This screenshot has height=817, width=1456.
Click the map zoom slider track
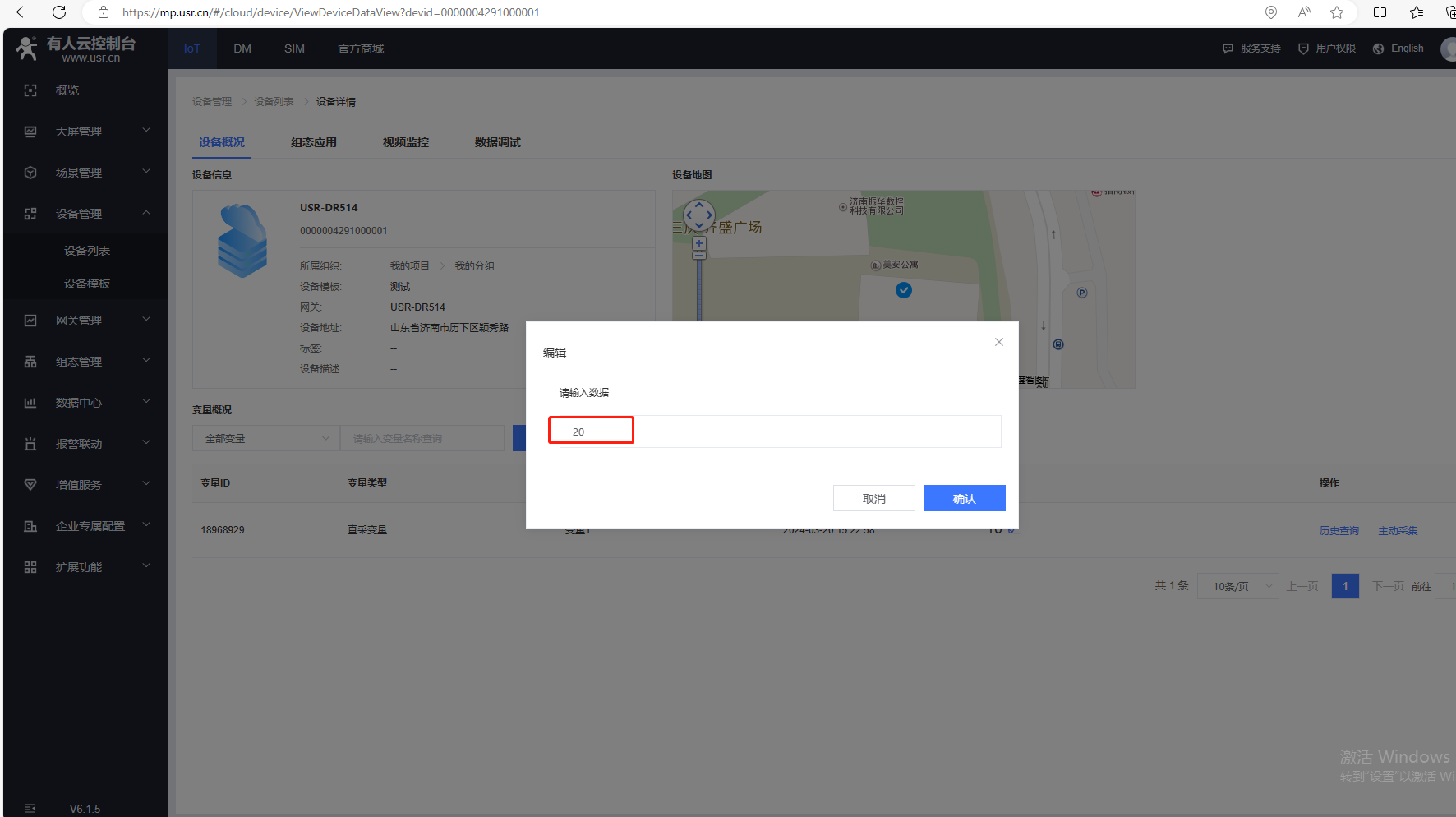tap(699, 288)
